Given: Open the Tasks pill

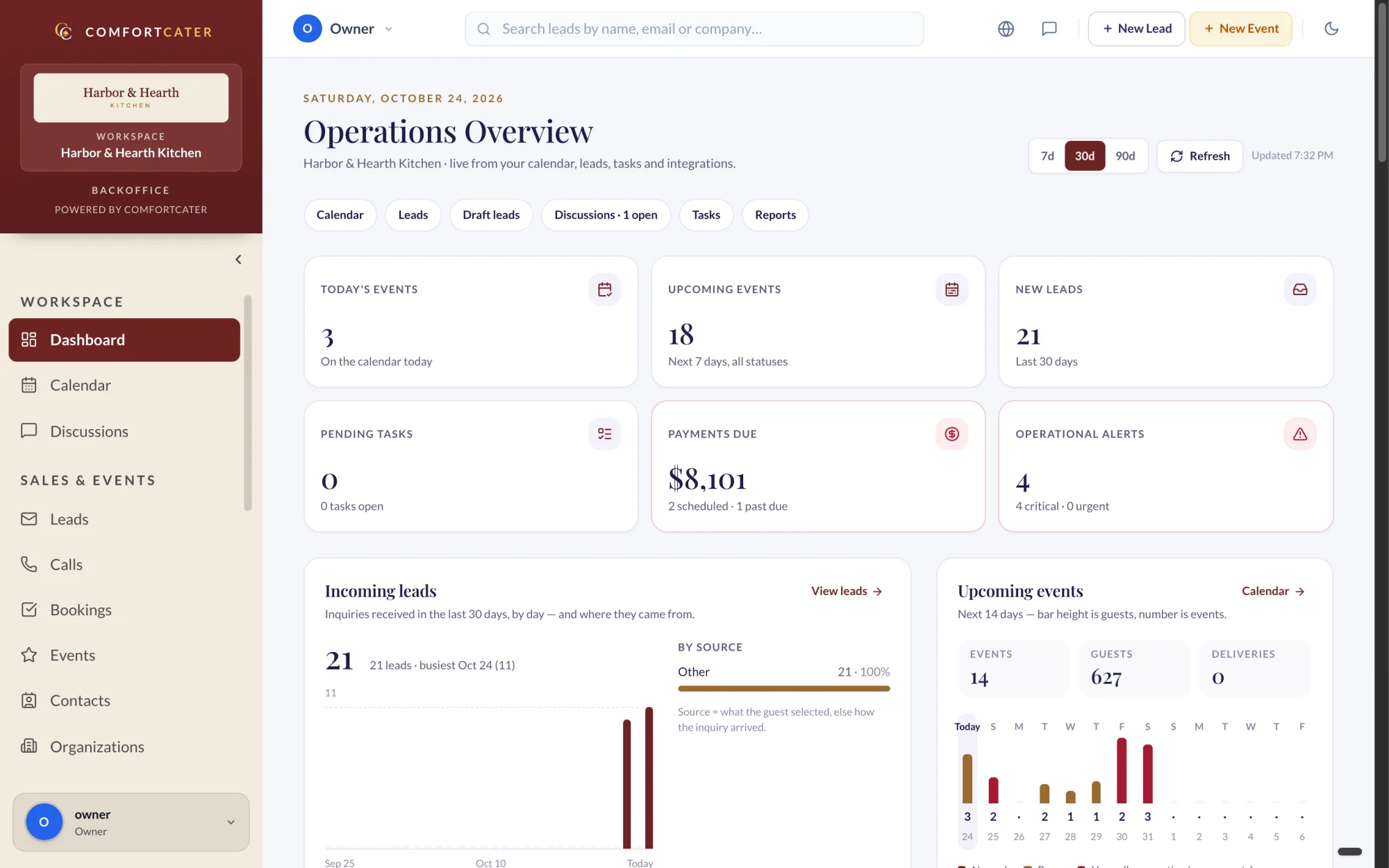Looking at the screenshot, I should tap(706, 215).
